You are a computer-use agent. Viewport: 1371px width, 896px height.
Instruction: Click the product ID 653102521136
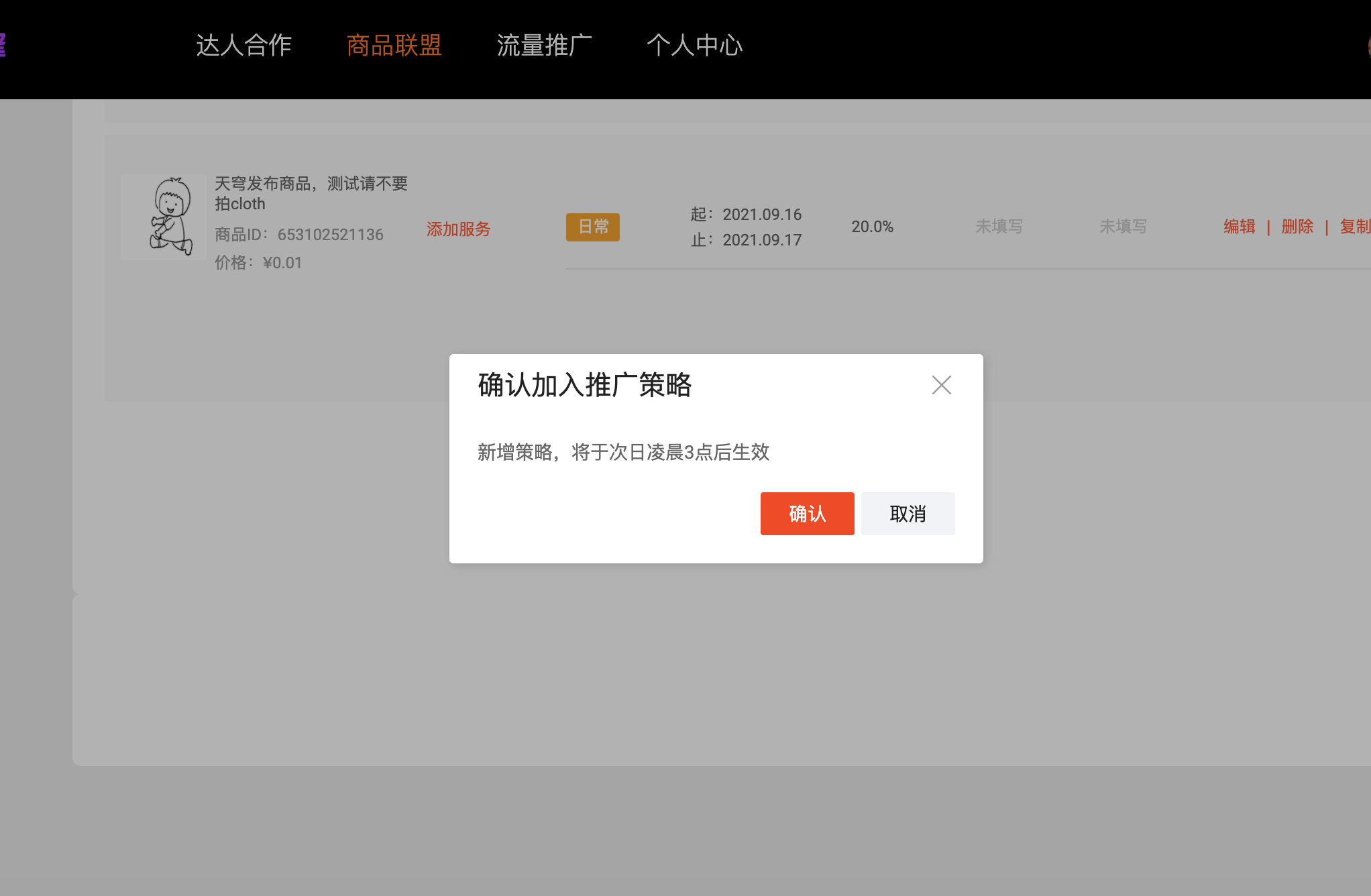point(331,235)
